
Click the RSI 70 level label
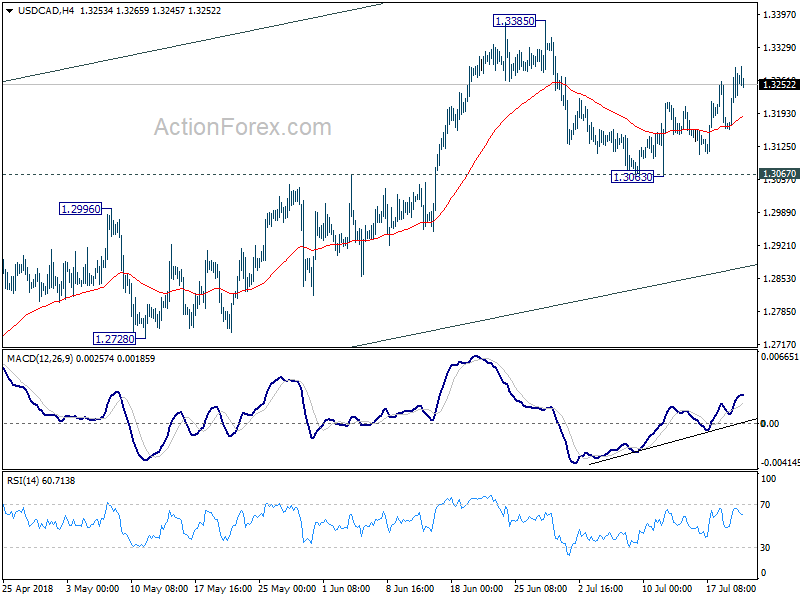coord(765,505)
